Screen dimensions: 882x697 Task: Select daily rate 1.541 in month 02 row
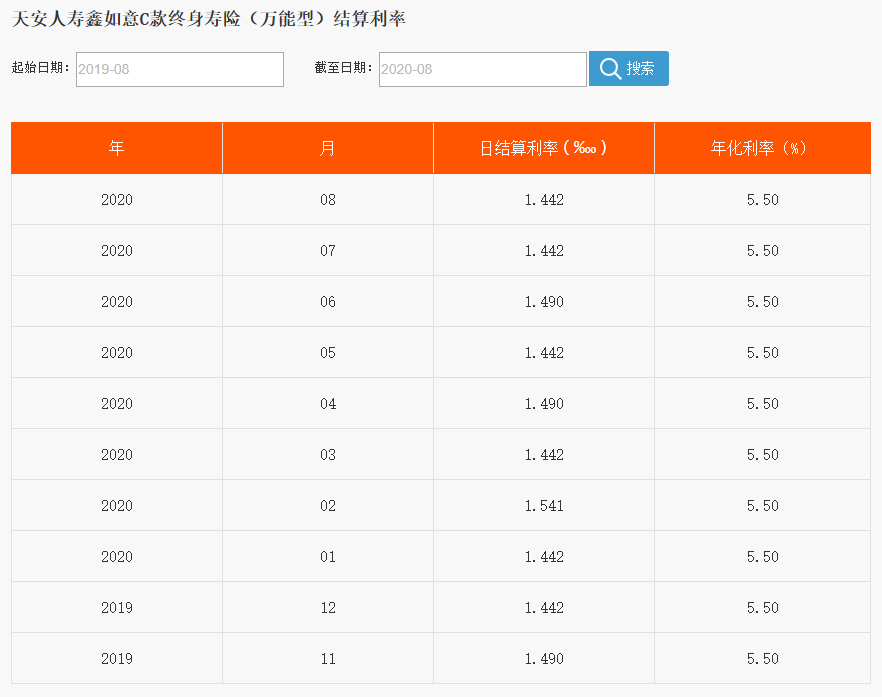pyautogui.click(x=544, y=506)
